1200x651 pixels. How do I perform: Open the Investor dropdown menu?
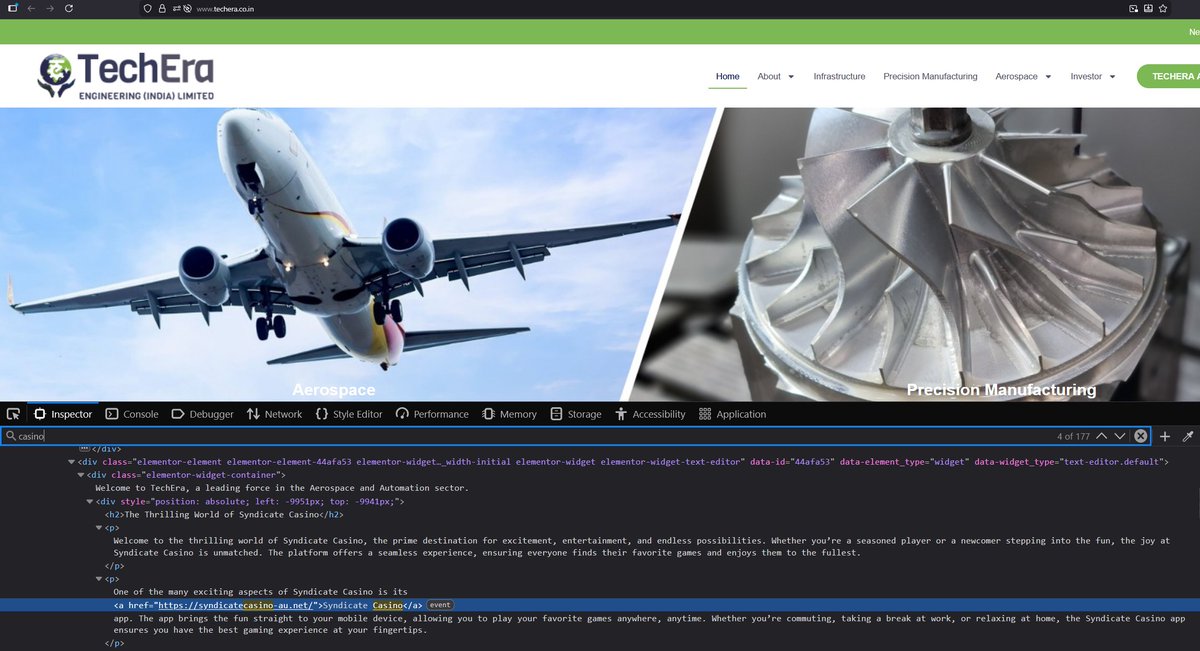point(1093,76)
